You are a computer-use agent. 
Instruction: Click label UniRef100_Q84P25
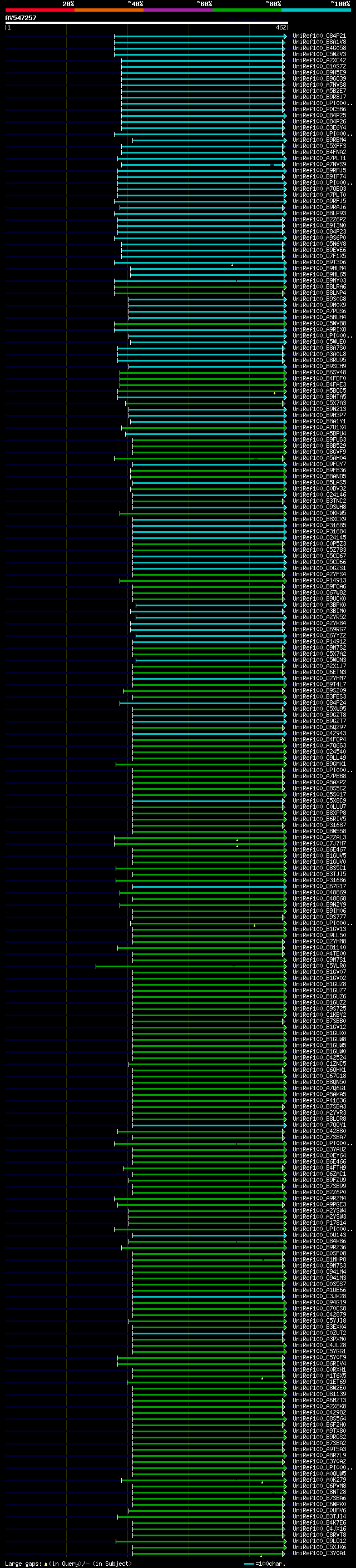point(319,116)
